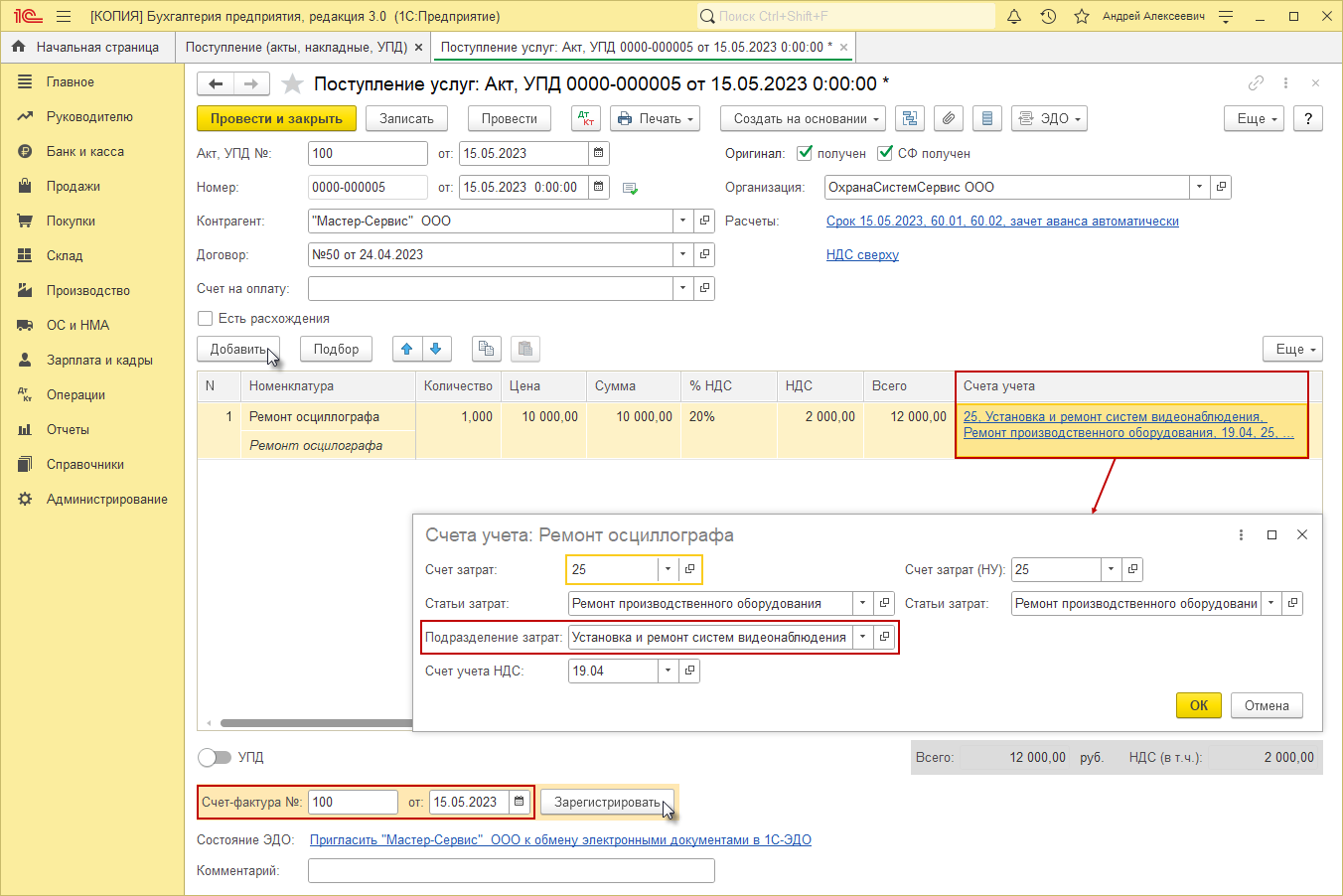
Task: Open Создать на основании dropdown
Action: pos(804,118)
